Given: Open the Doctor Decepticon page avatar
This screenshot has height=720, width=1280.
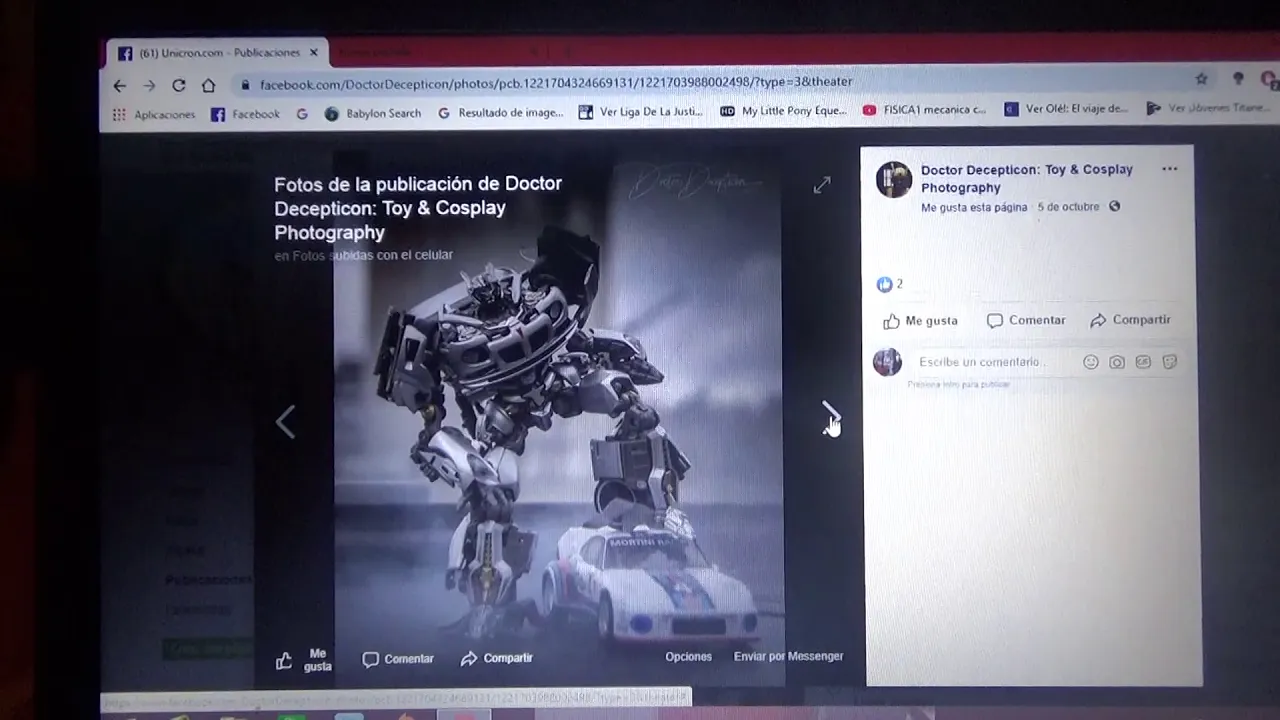Looking at the screenshot, I should click(894, 180).
